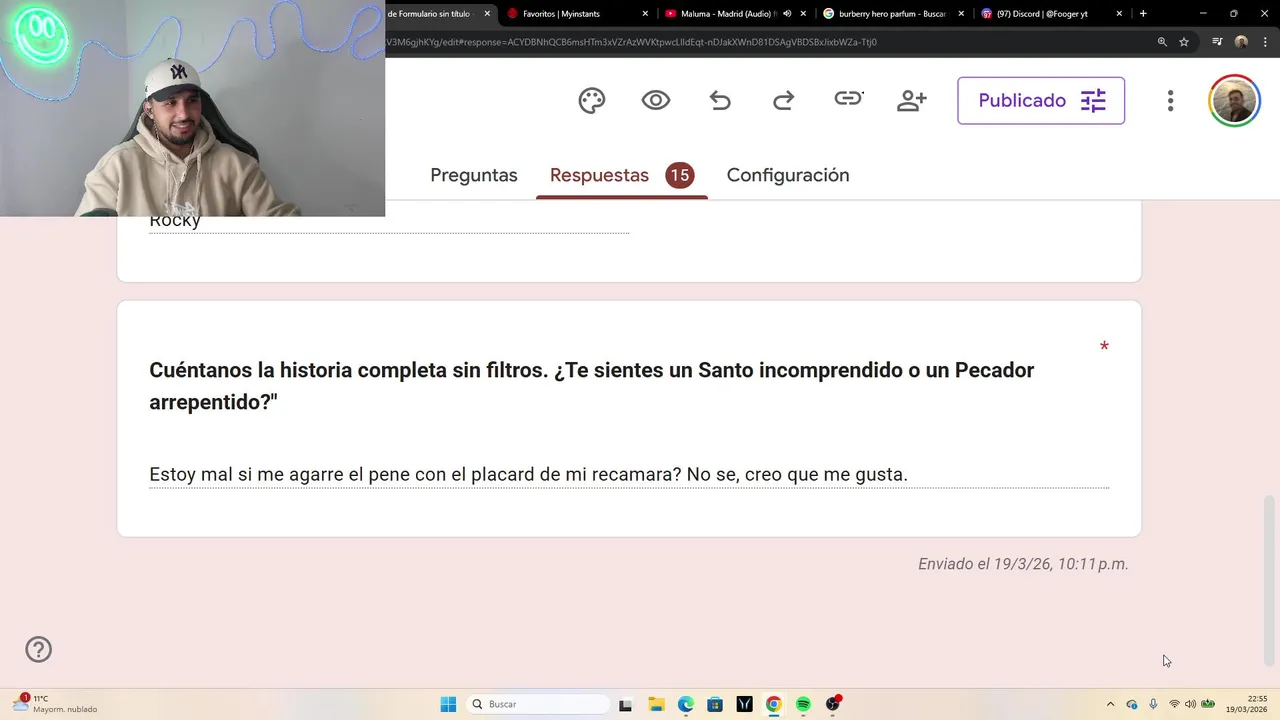Viewport: 1280px width, 720px height.
Task: Launch Microsoft Edge from the taskbar
Action: coord(685,705)
